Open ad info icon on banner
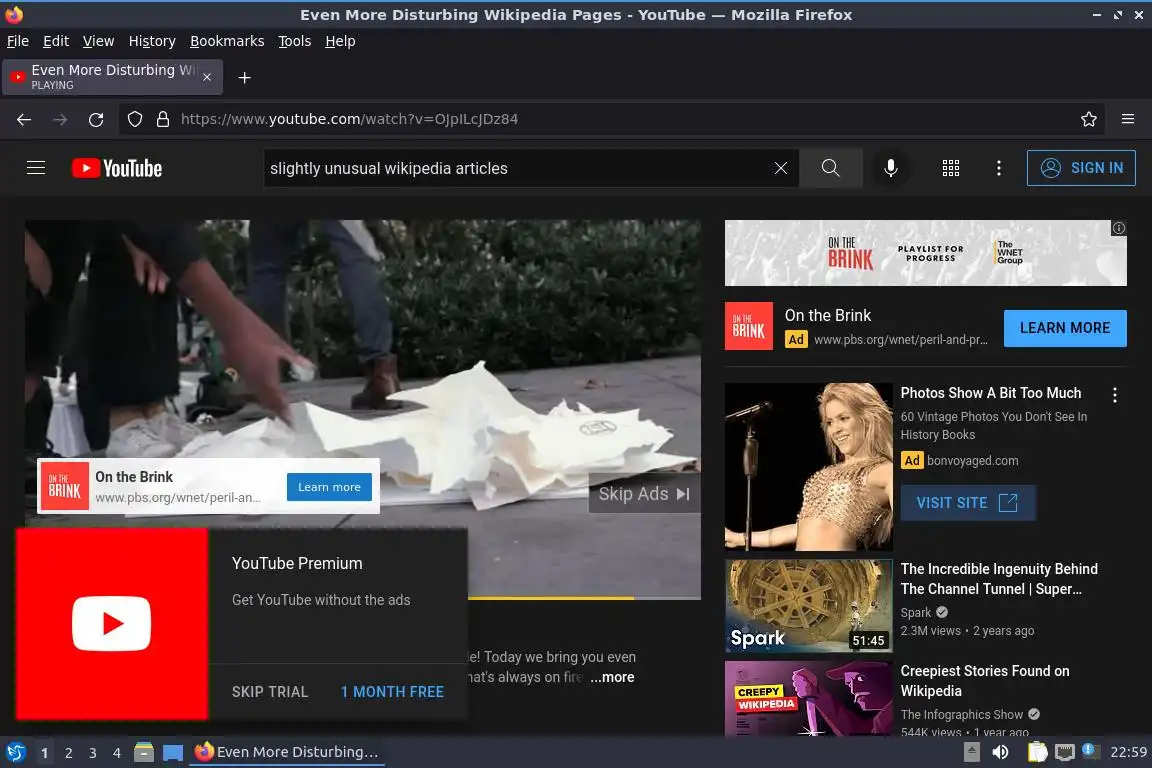1152x768 pixels. click(1118, 228)
